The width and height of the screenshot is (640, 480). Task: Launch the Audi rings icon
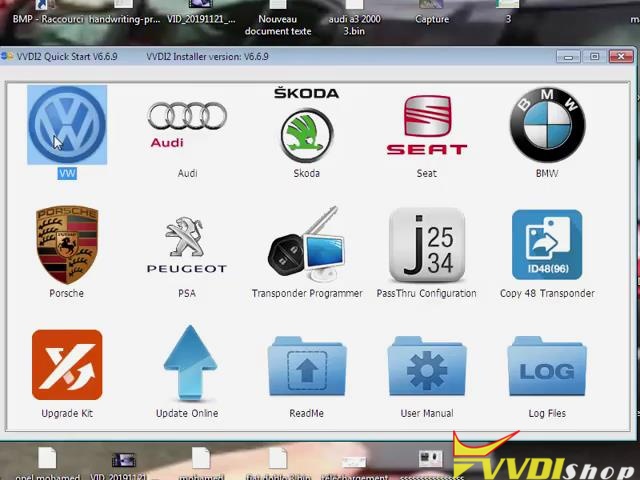pos(187,124)
